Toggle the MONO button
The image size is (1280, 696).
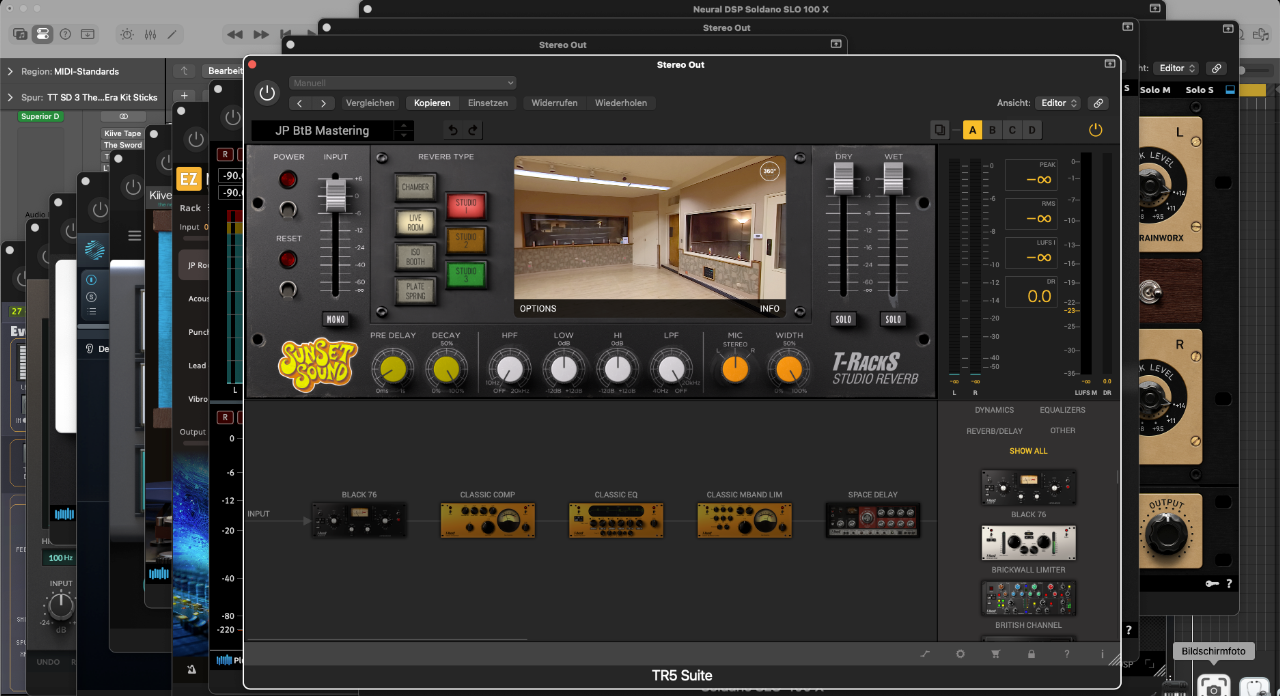[335, 320]
